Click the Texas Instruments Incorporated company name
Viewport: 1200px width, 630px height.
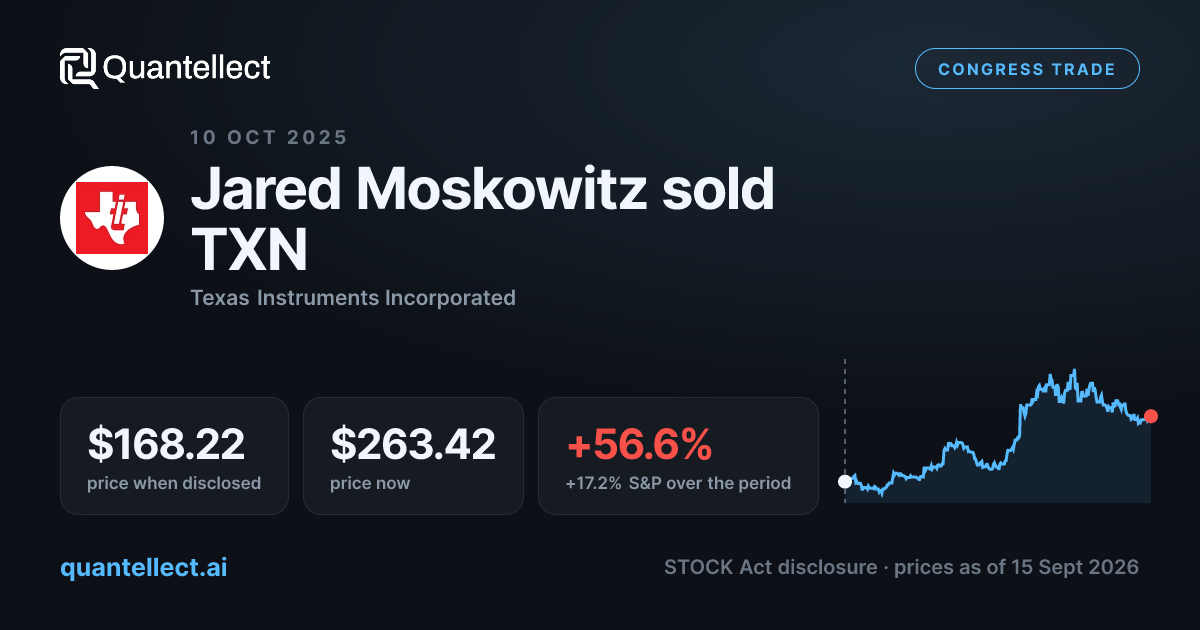tap(353, 297)
